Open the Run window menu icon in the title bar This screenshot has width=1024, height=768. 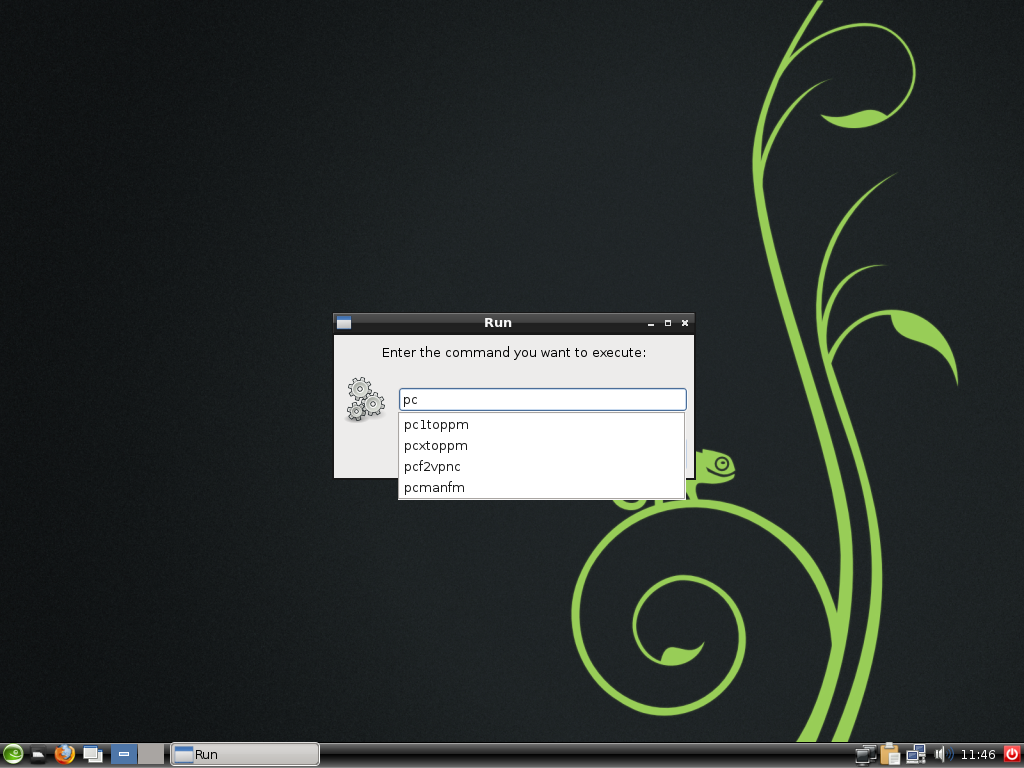[344, 323]
